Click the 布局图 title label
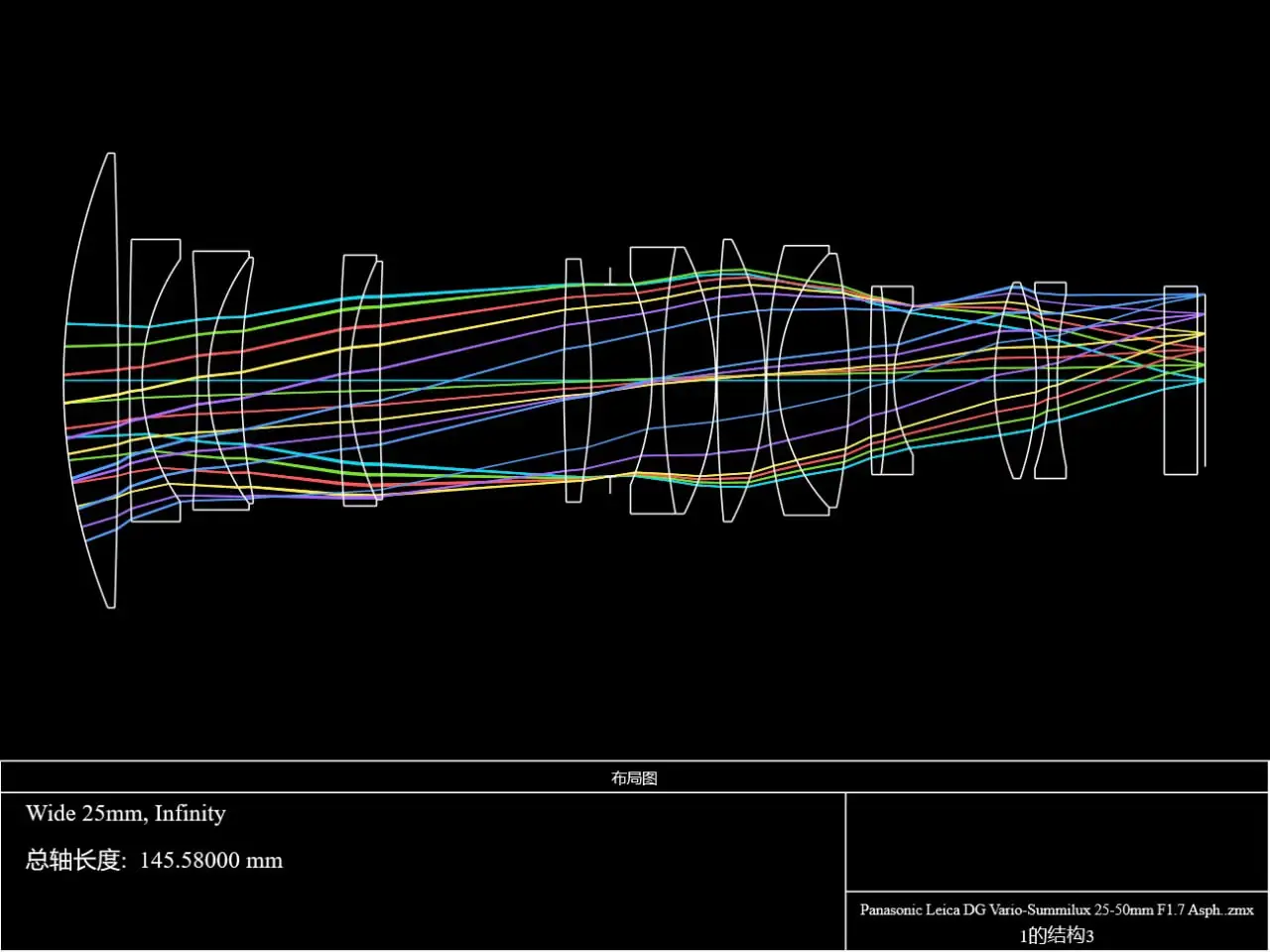 coord(634,778)
